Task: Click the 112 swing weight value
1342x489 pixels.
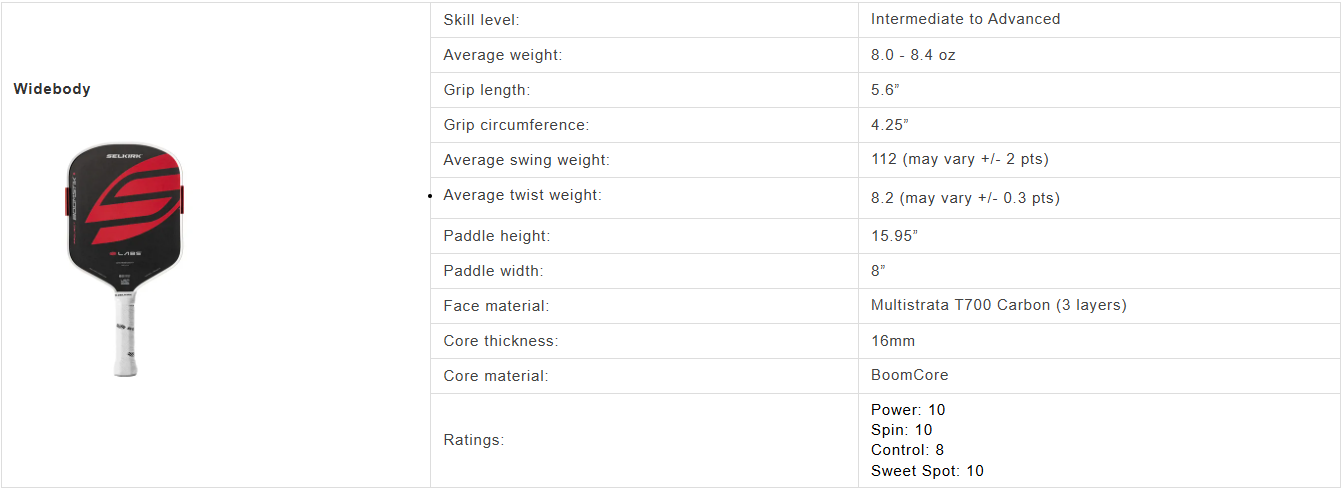Action: (x=959, y=159)
